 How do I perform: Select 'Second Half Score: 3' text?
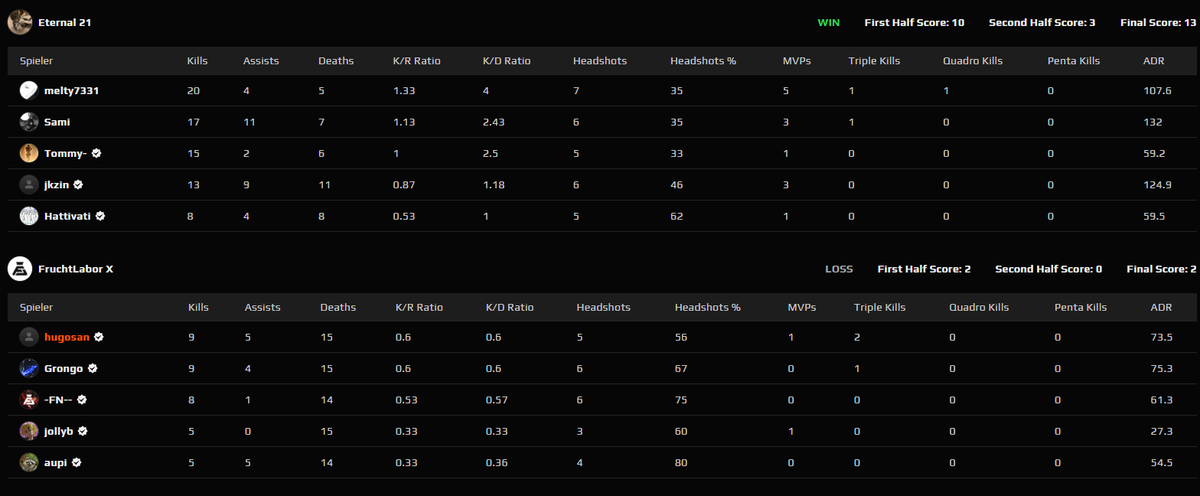pyautogui.click(x=1044, y=22)
